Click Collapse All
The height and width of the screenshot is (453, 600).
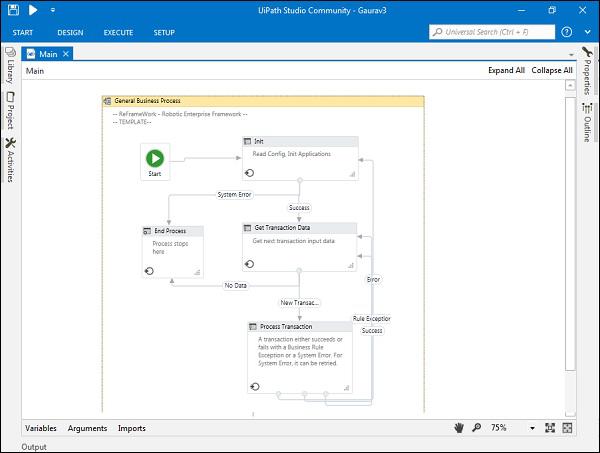[x=552, y=70]
